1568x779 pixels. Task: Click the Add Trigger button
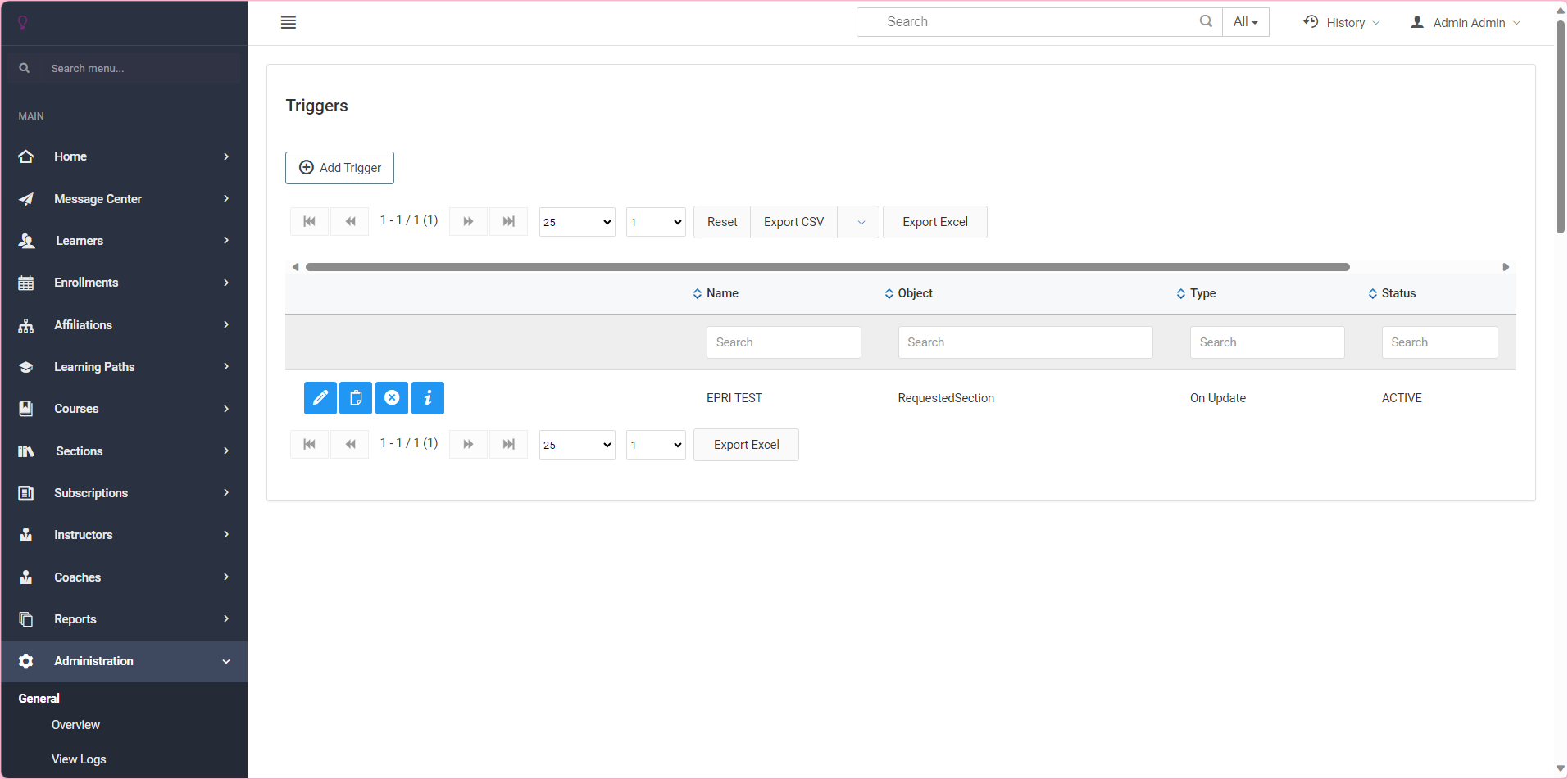pos(339,168)
